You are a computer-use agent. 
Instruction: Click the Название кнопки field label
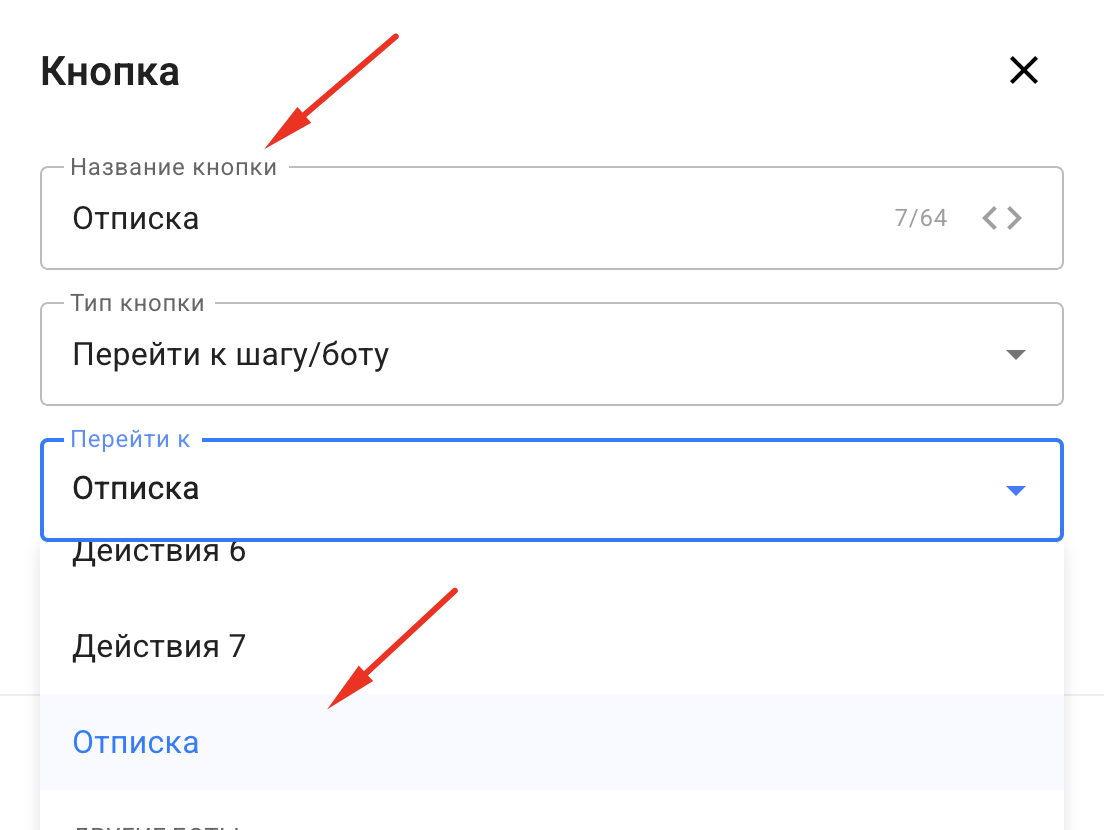click(x=174, y=168)
